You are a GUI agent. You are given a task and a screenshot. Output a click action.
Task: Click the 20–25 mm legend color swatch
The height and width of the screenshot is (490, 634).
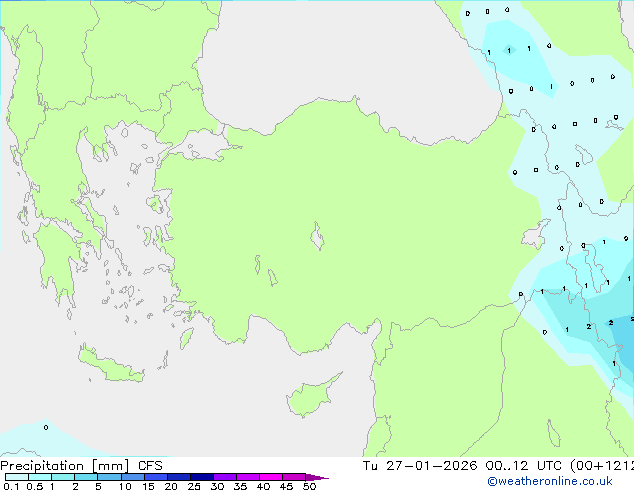click(179, 477)
